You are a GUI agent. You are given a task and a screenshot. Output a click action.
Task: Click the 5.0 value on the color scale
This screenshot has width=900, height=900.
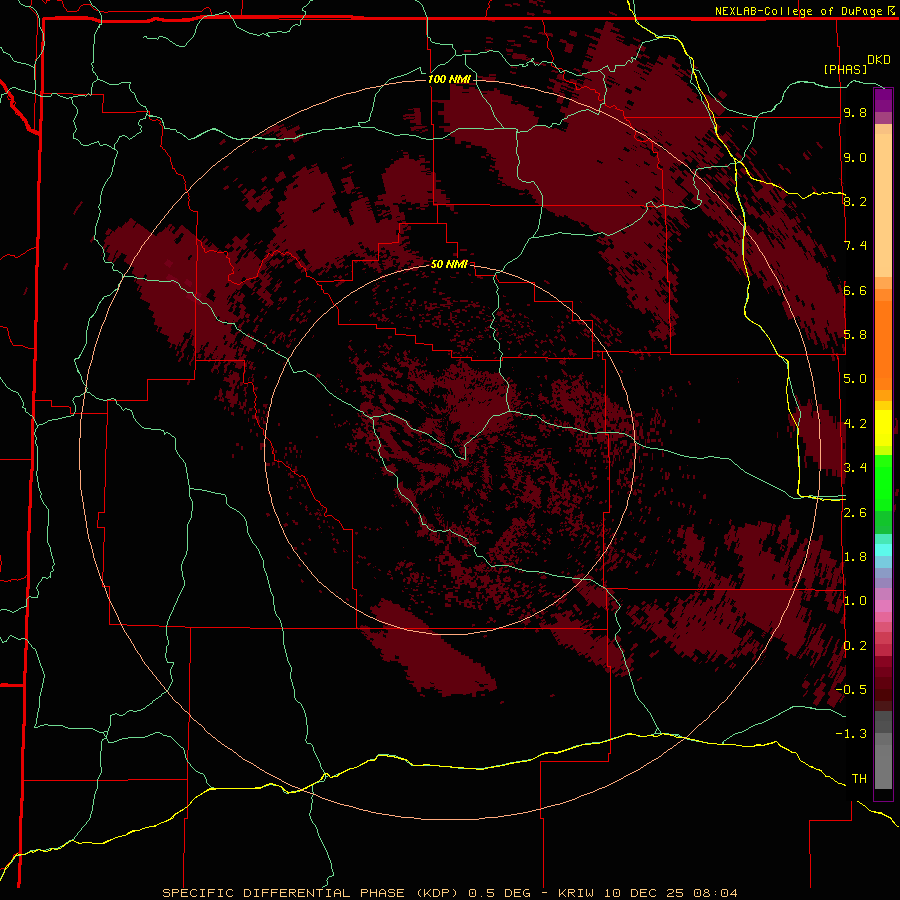point(855,379)
